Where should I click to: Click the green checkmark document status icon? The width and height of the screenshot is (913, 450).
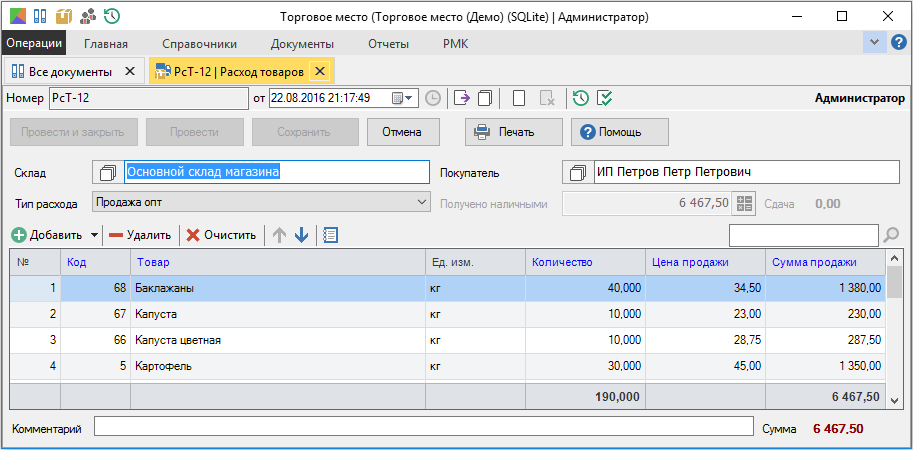(x=605, y=98)
